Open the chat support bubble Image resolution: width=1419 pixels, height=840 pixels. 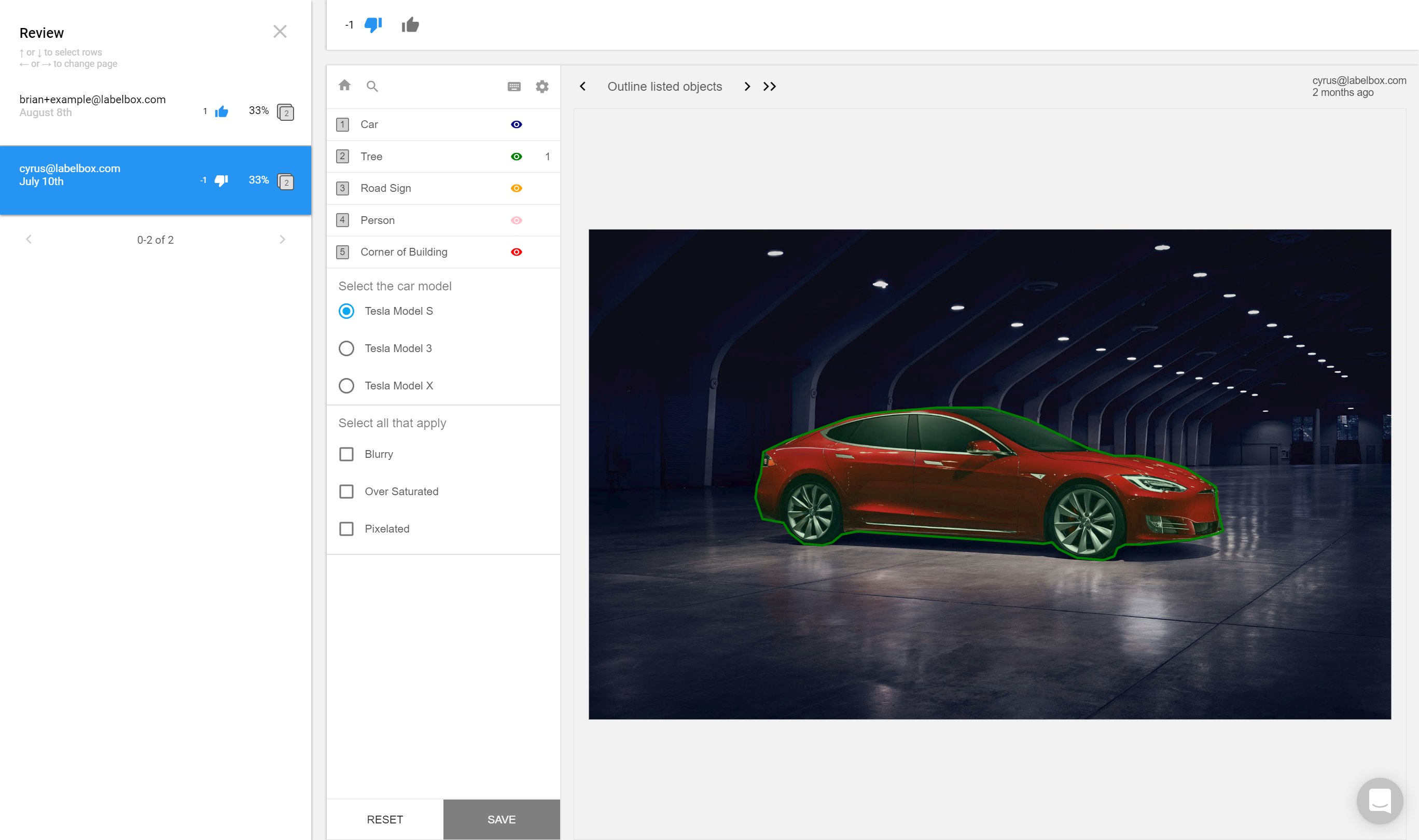point(1380,801)
